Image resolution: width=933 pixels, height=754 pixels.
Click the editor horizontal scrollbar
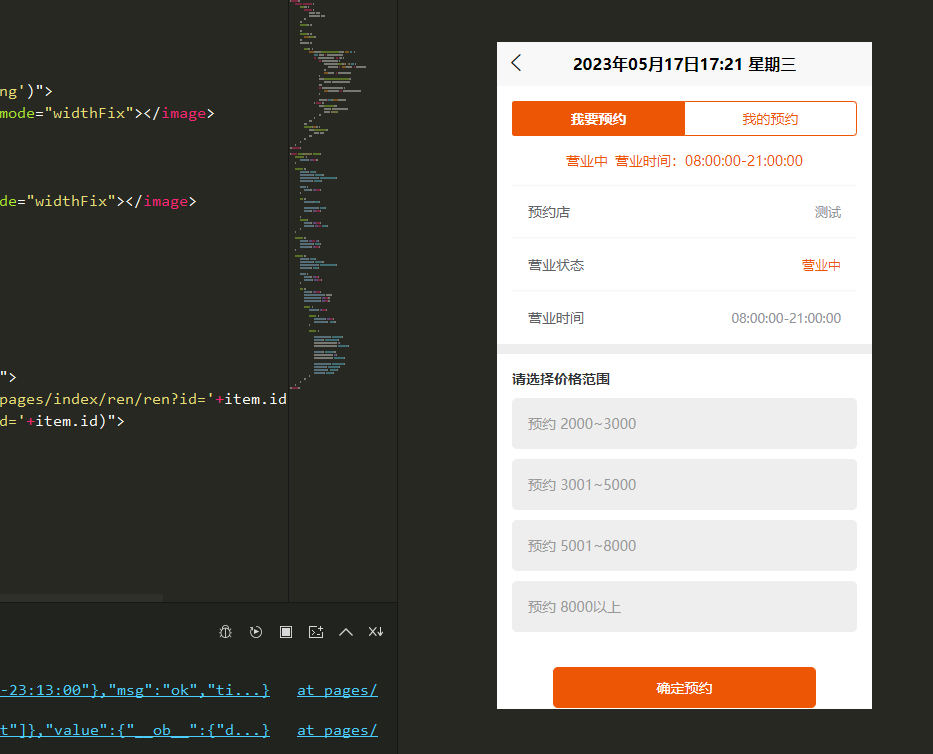click(80, 597)
